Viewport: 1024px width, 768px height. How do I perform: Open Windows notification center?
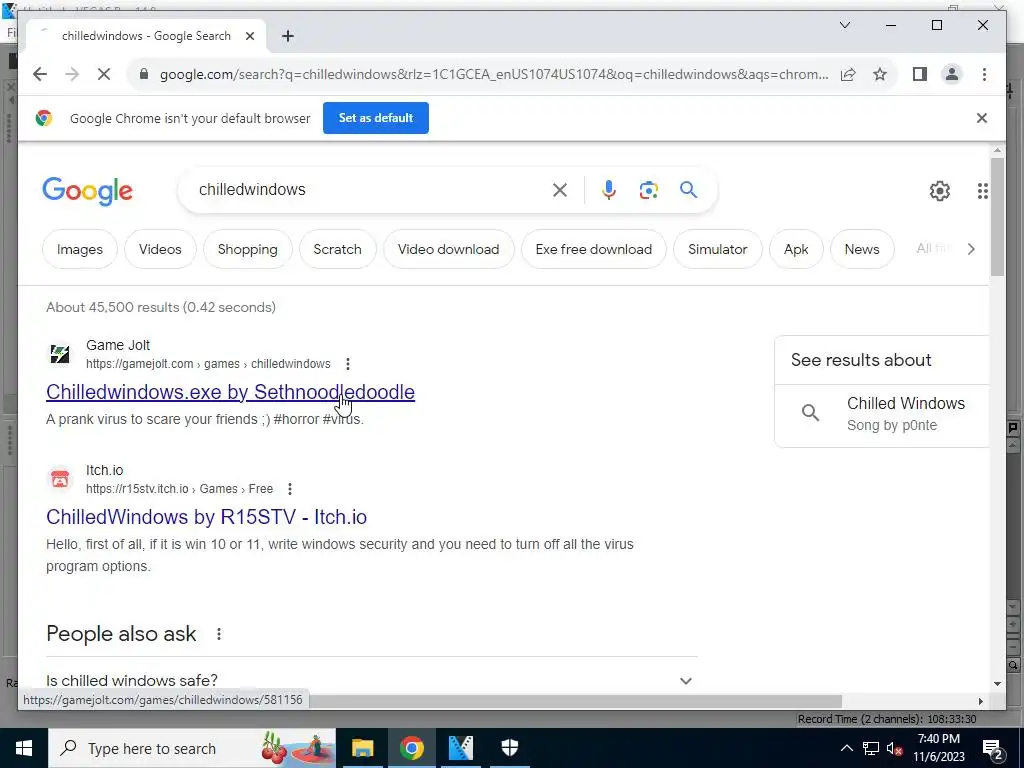coord(994,748)
